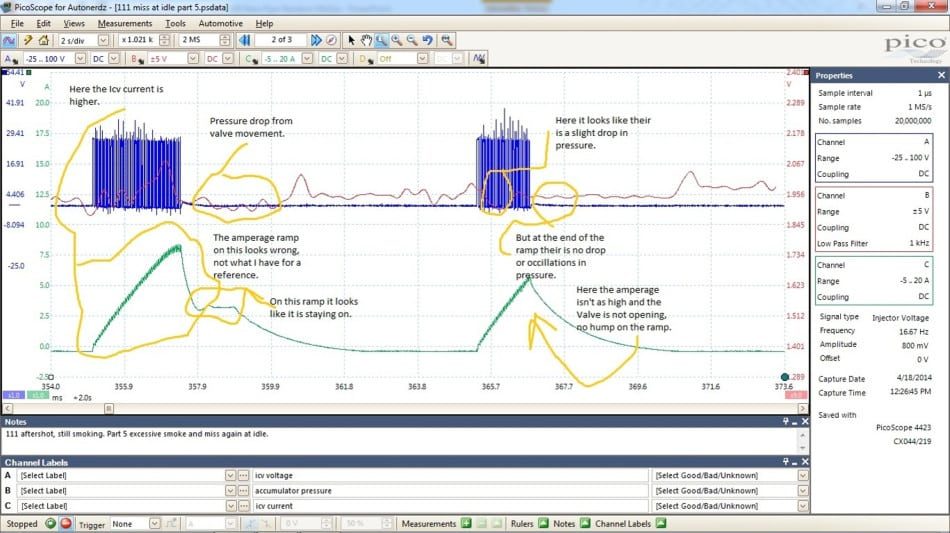This screenshot has width=950, height=533.
Task: Select the zoom window tool
Action: 381,40
